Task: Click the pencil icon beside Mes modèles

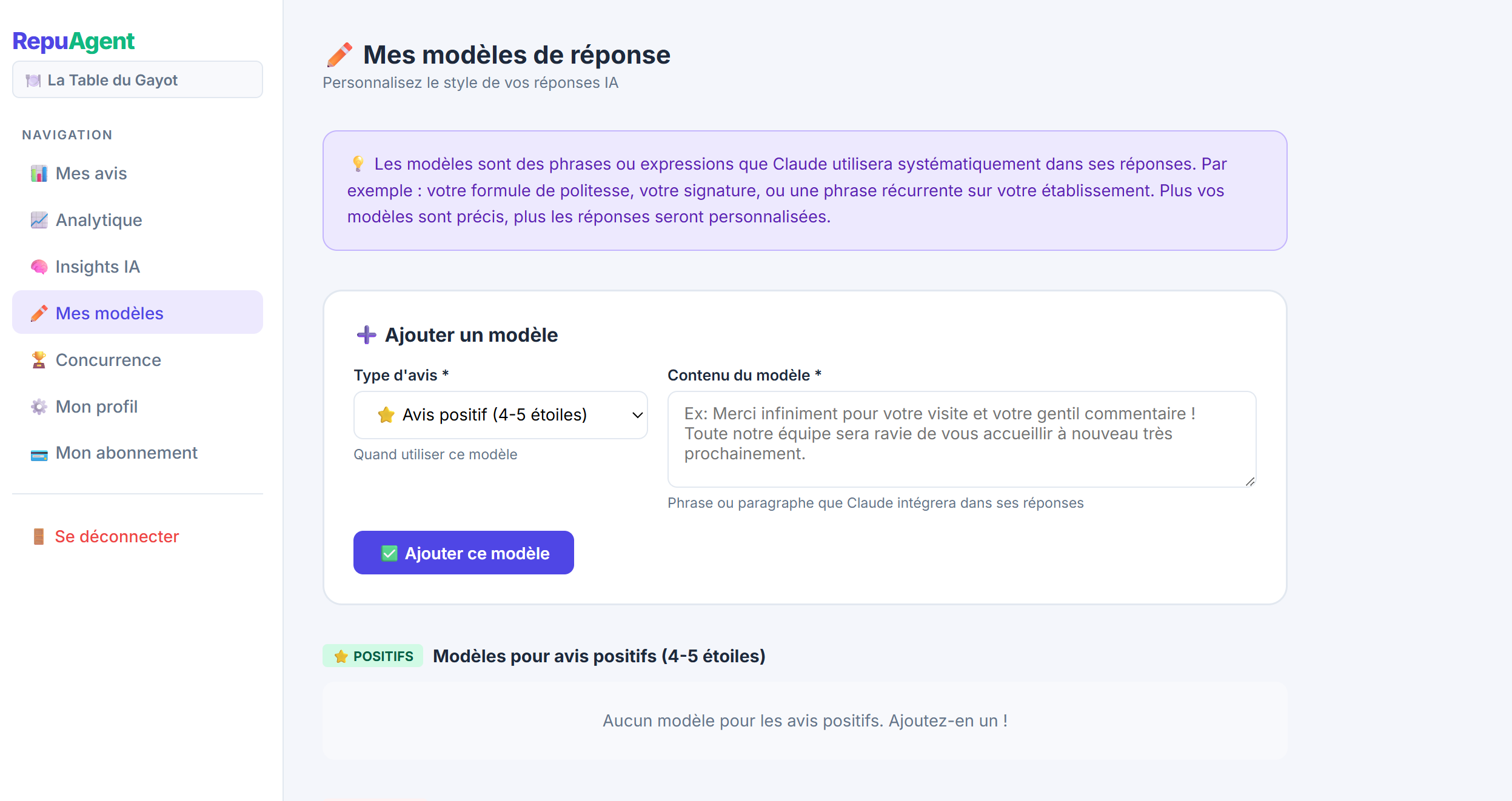Action: (x=39, y=313)
